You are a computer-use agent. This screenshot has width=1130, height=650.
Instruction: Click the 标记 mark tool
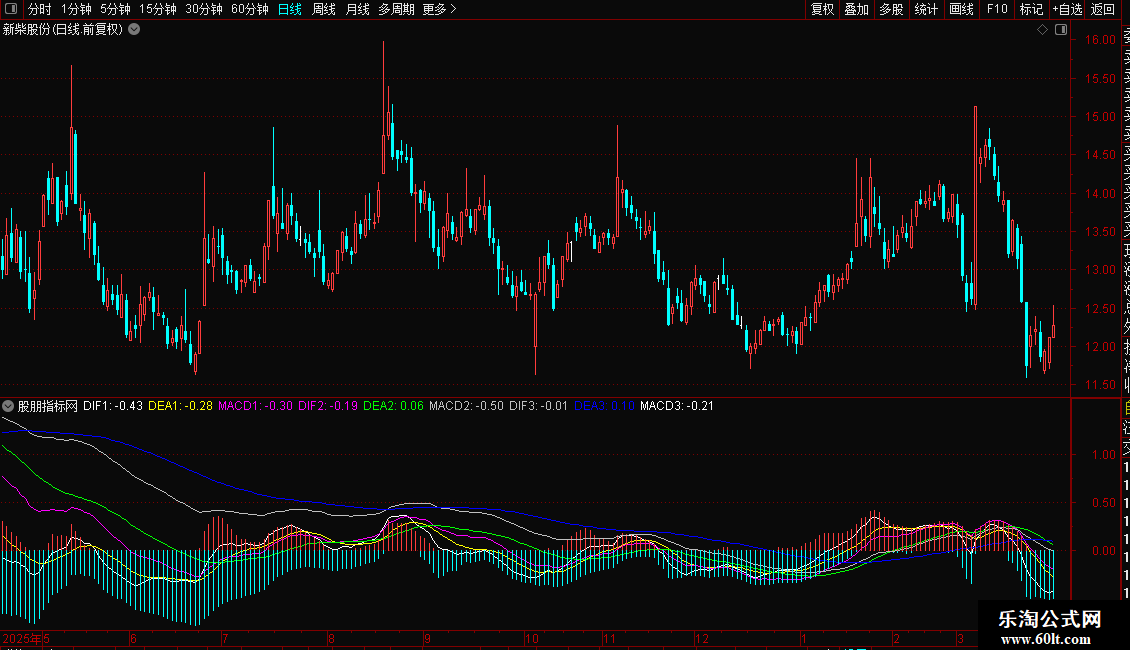1030,9
